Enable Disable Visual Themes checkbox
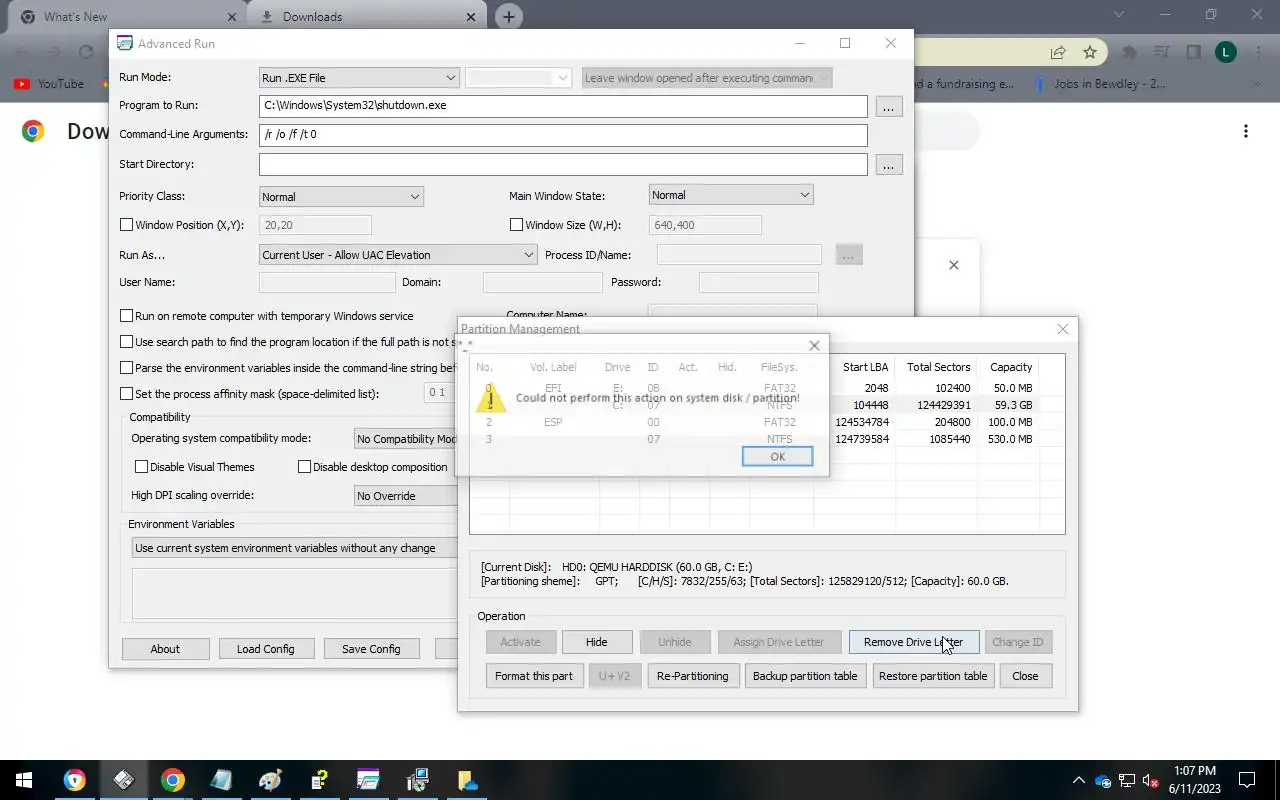This screenshot has width=1280, height=800. tap(141, 467)
